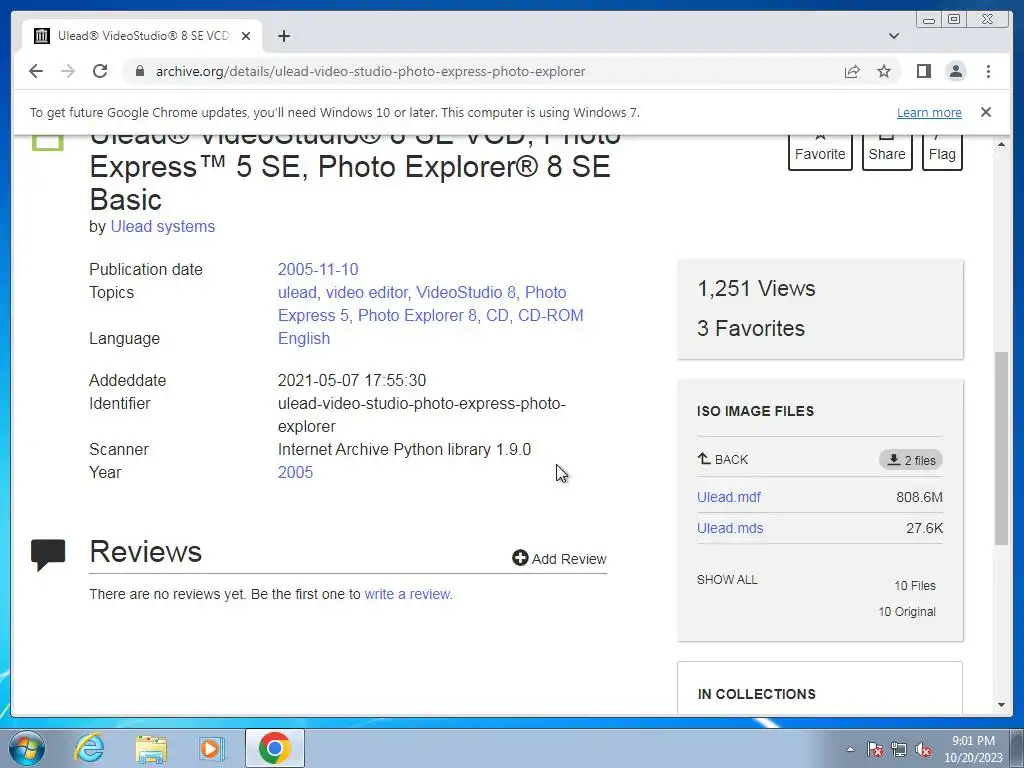This screenshot has width=1024, height=768.
Task: Show hidden system tray icons
Action: 850,749
